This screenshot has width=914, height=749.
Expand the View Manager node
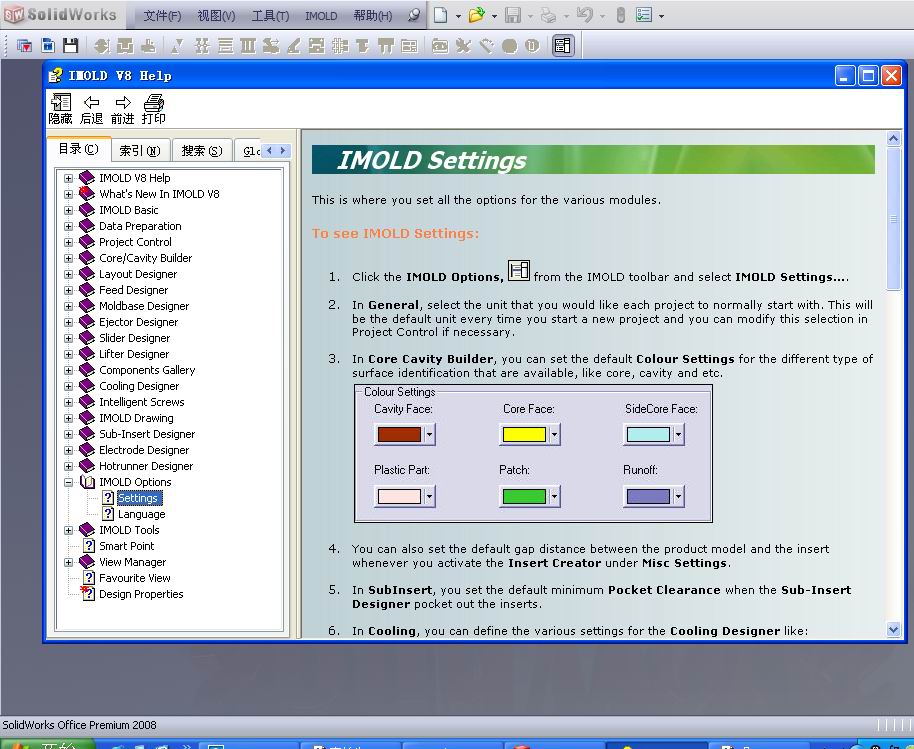coord(68,562)
